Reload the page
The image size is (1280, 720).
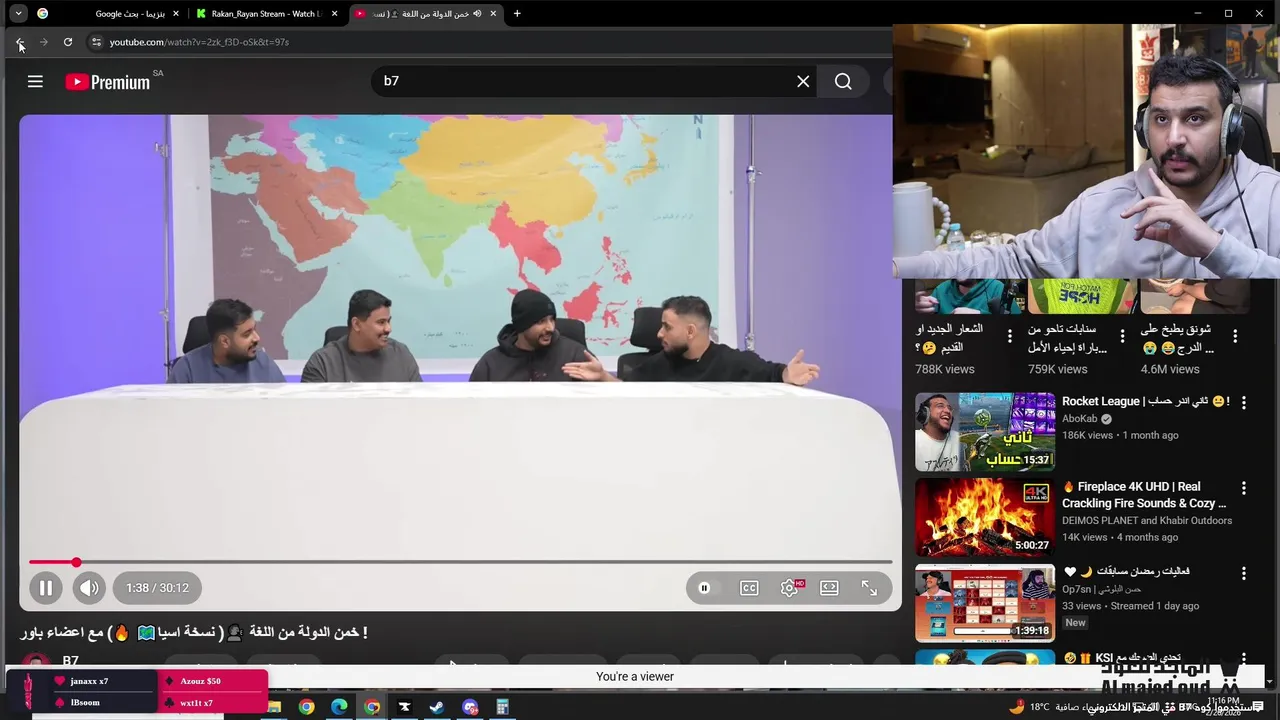click(67, 42)
